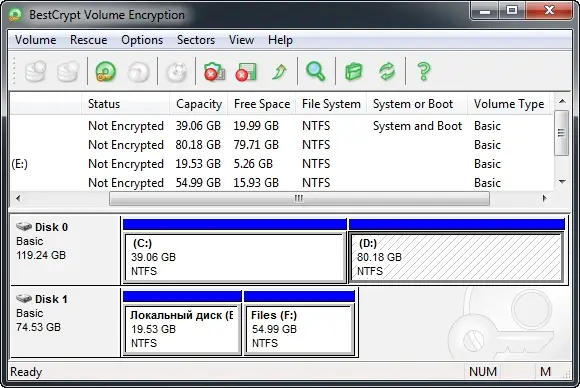Click the horizontal scrollbar right arrow

544,198
